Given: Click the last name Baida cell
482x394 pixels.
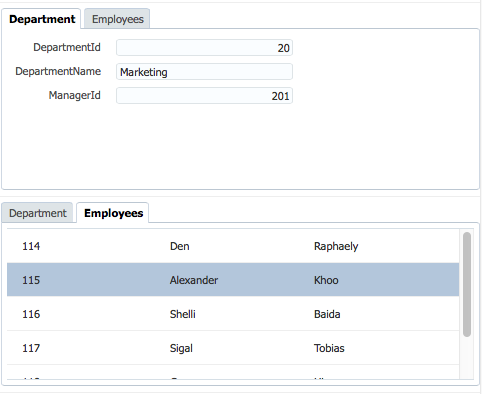Looking at the screenshot, I should (327, 314).
